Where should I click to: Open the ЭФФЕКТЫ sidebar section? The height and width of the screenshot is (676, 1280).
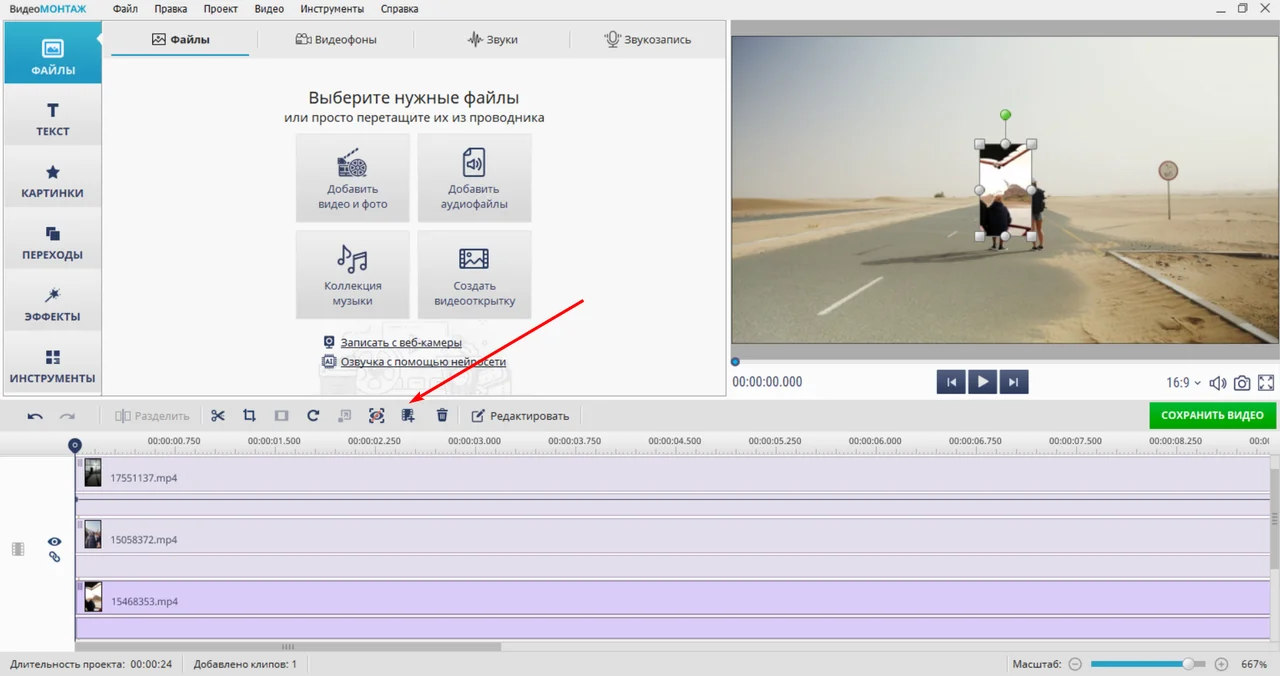pyautogui.click(x=52, y=304)
